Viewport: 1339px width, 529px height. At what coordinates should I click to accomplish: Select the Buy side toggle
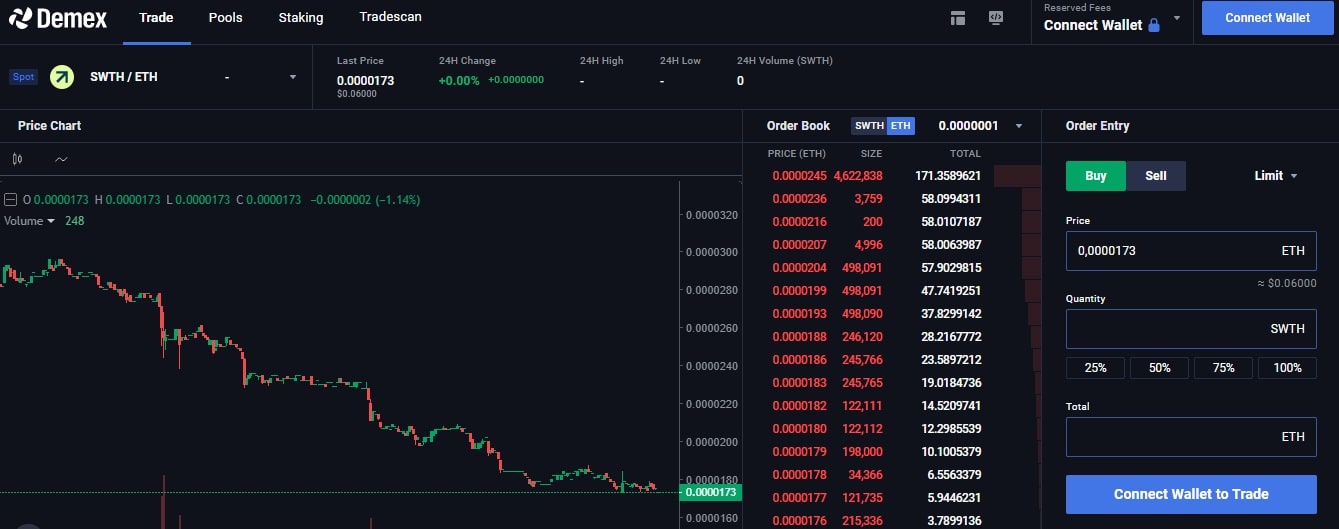coord(1096,176)
